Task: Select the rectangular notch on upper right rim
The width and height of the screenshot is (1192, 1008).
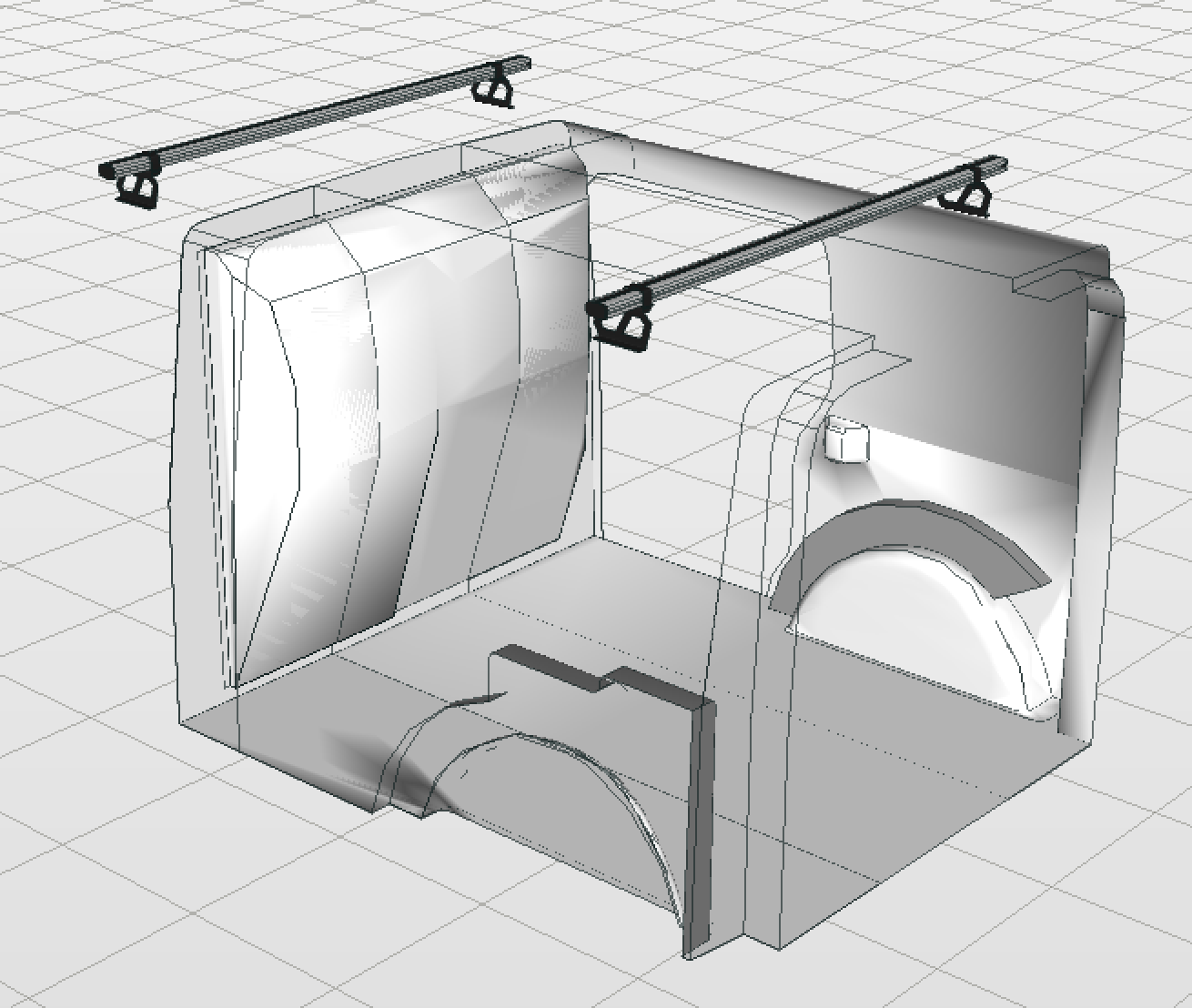Action: coord(1046,280)
